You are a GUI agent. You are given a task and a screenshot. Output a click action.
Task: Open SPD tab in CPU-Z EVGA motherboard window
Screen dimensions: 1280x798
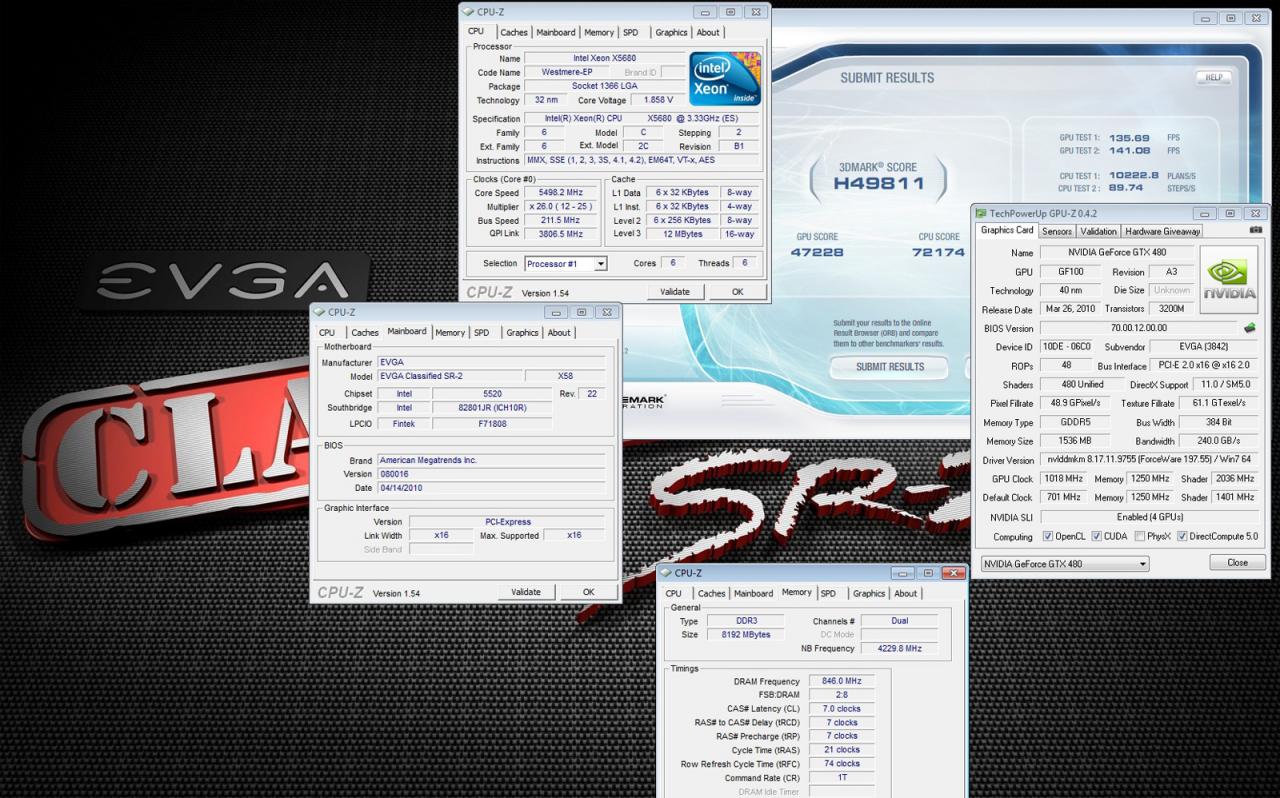point(482,333)
